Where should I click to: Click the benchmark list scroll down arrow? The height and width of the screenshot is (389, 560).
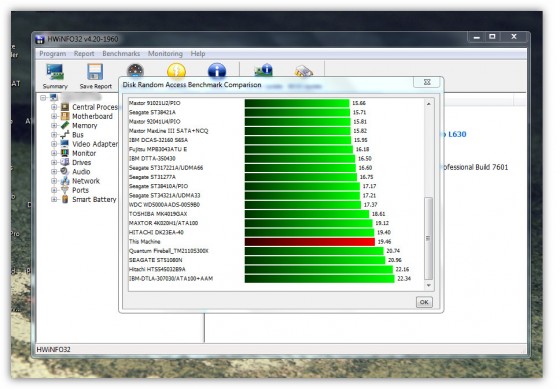click(429, 285)
